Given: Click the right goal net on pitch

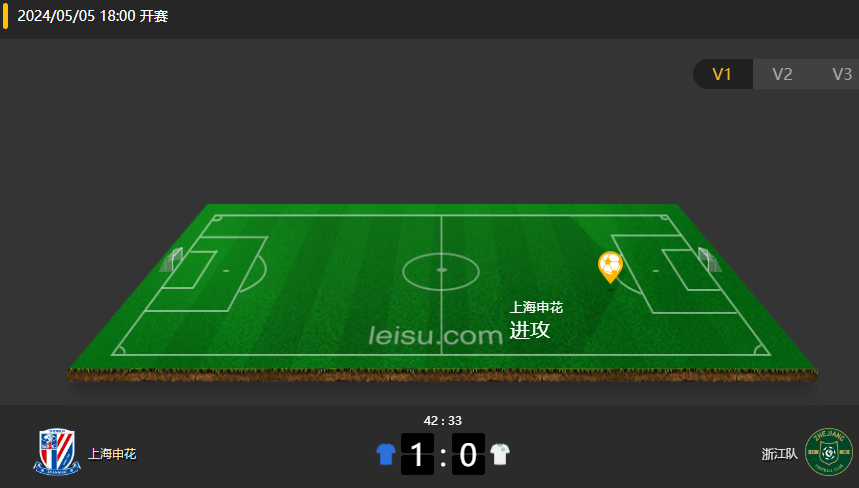Looking at the screenshot, I should pyautogui.click(x=709, y=260).
